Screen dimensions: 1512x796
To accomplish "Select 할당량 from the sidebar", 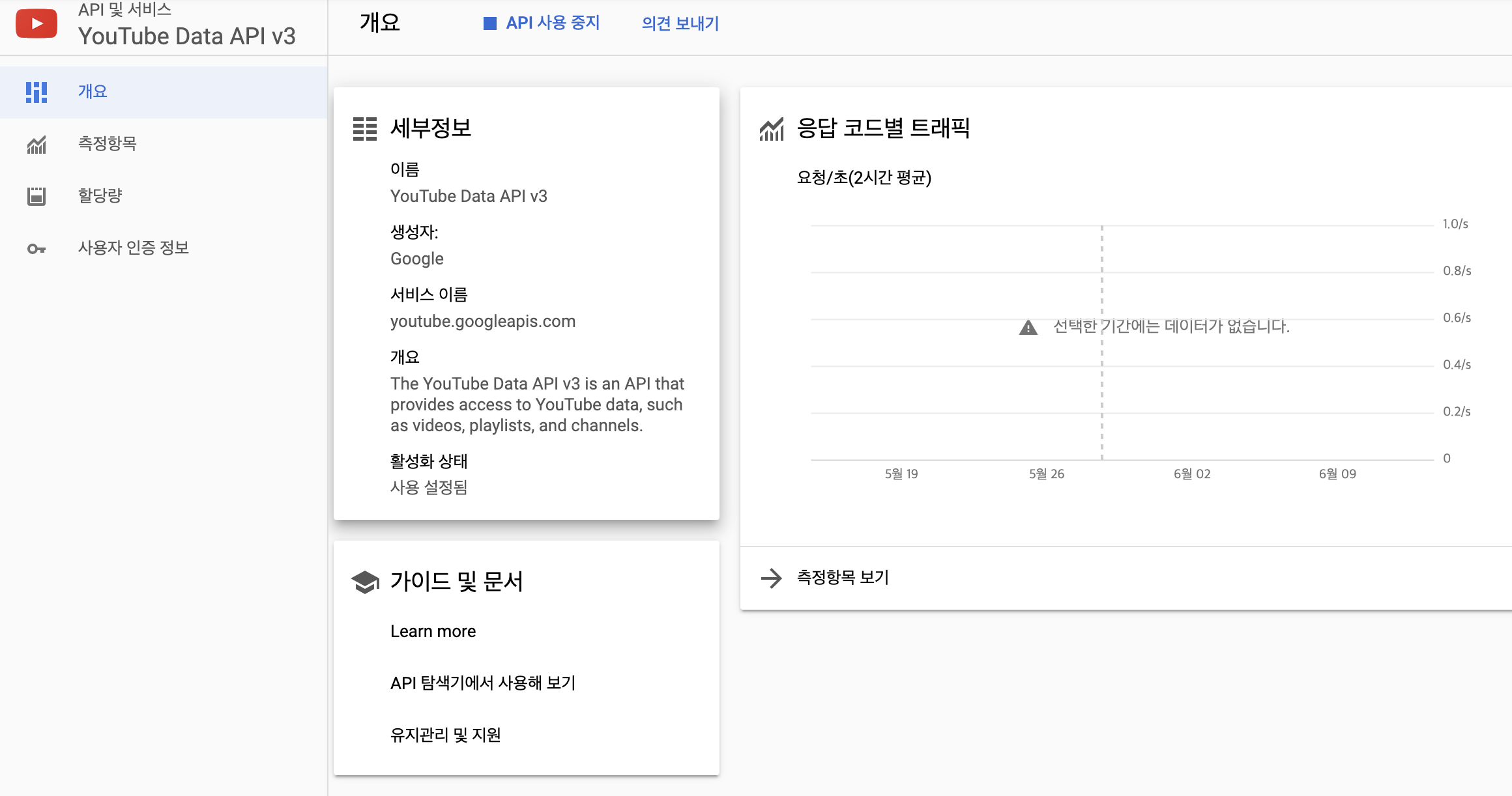I will 100,196.
